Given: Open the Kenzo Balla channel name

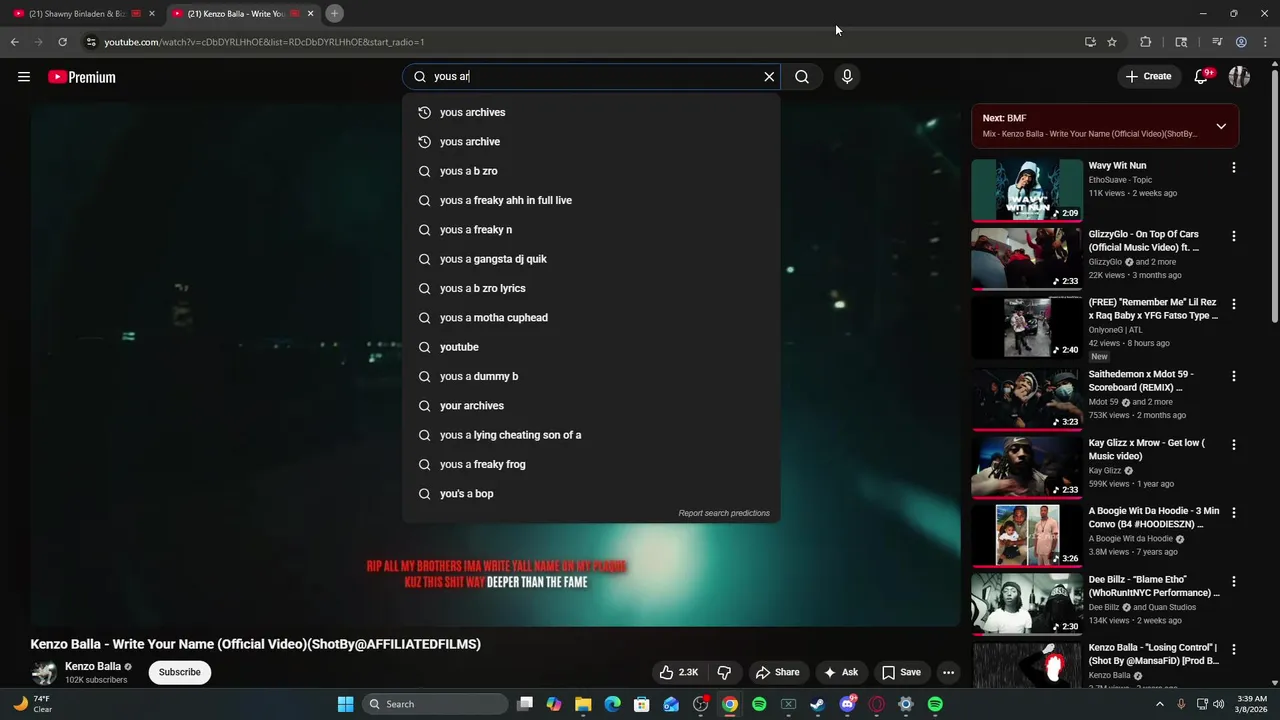Looking at the screenshot, I should pos(93,666).
